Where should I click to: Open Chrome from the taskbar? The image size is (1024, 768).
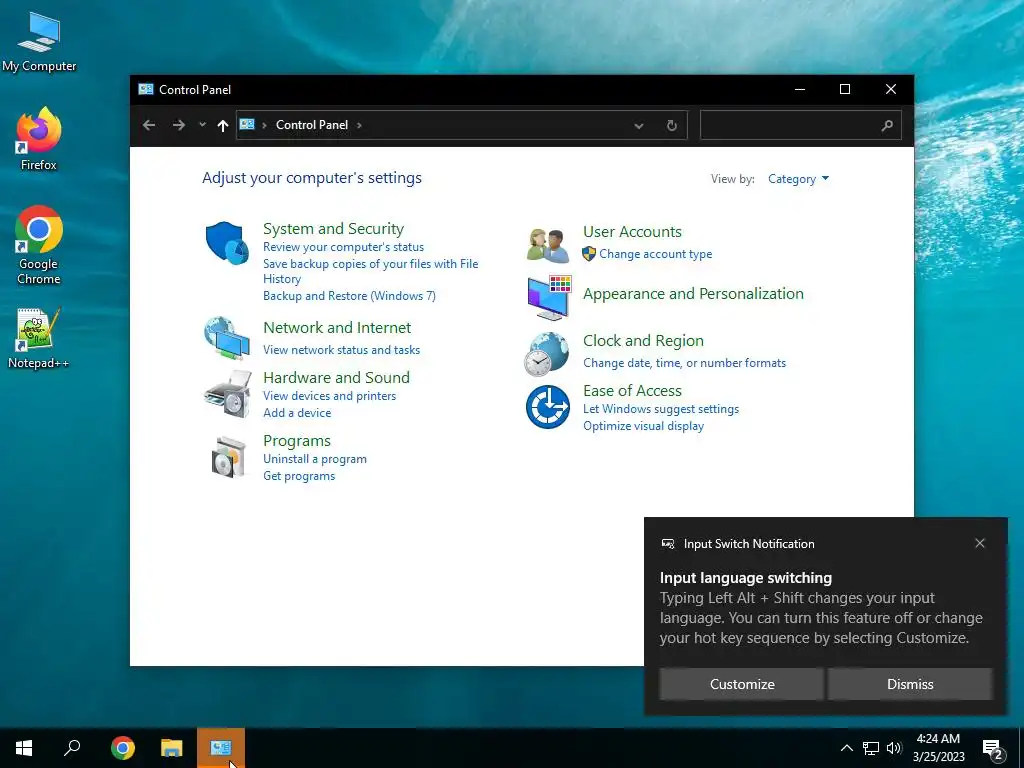coord(122,748)
